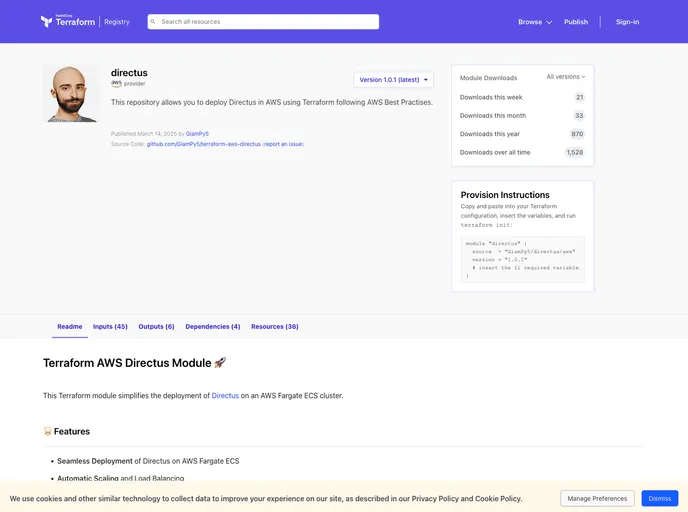Switch to the Dependencies (4) tab
This screenshot has height=512, width=688.
tap(213, 326)
